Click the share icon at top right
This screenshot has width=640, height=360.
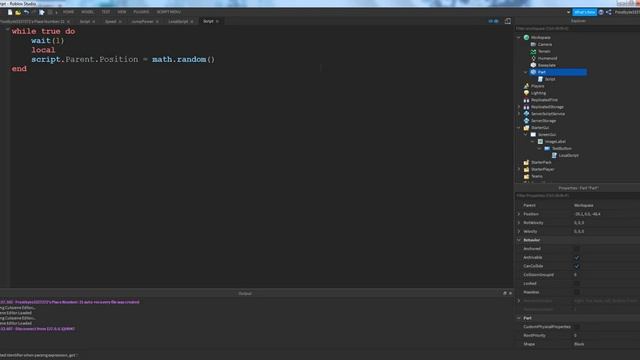(609, 12)
